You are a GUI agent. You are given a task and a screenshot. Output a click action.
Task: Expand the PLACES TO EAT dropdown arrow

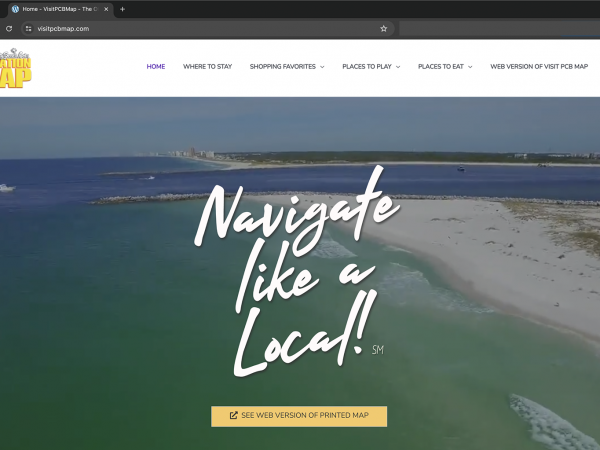[470, 67]
